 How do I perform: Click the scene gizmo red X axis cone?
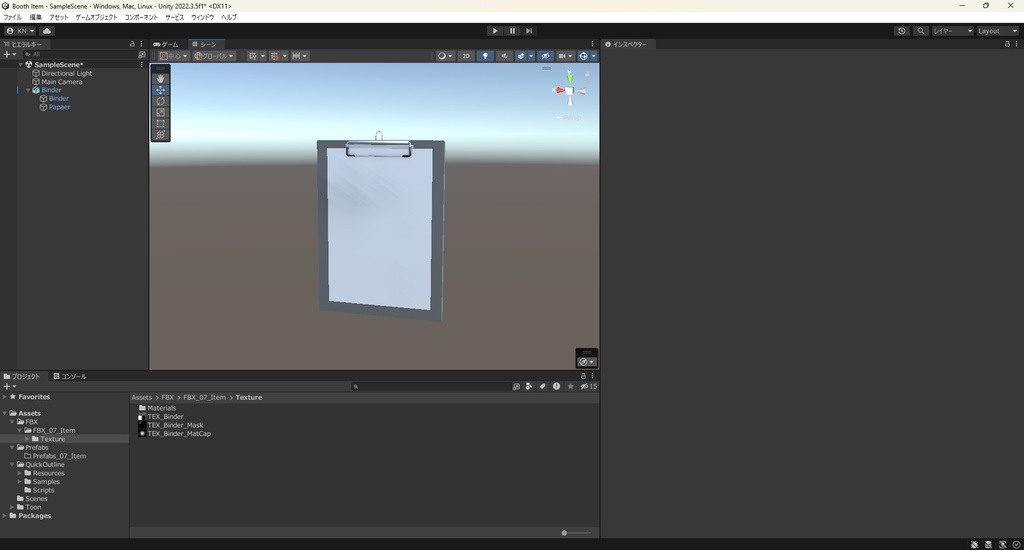pyautogui.click(x=559, y=90)
